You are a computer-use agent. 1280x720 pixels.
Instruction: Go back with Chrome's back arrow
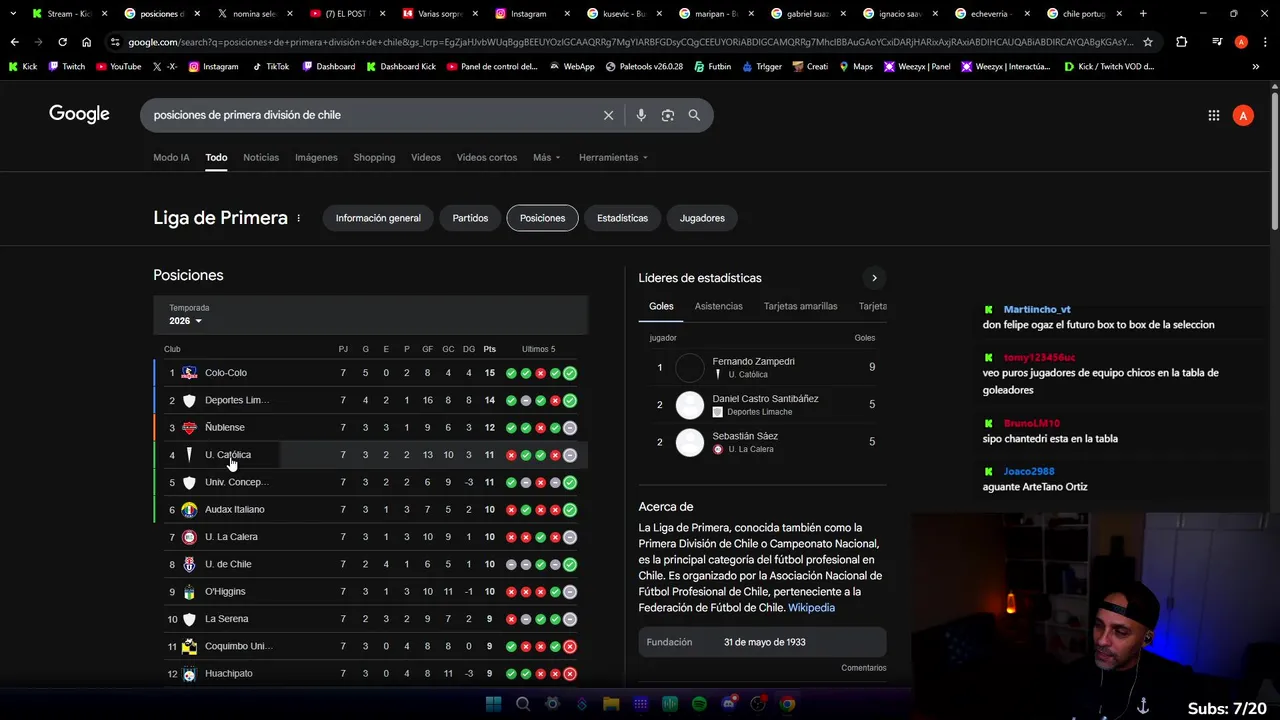(x=14, y=42)
